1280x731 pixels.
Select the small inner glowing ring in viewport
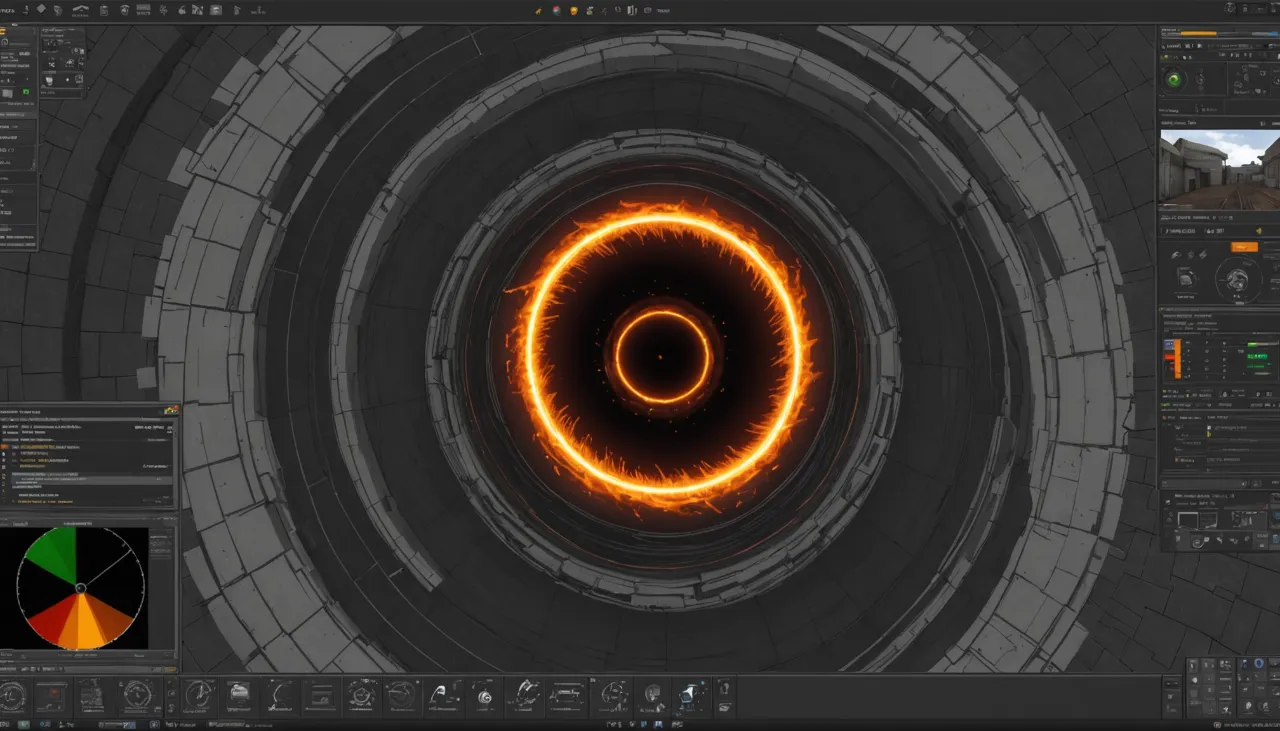pos(663,356)
